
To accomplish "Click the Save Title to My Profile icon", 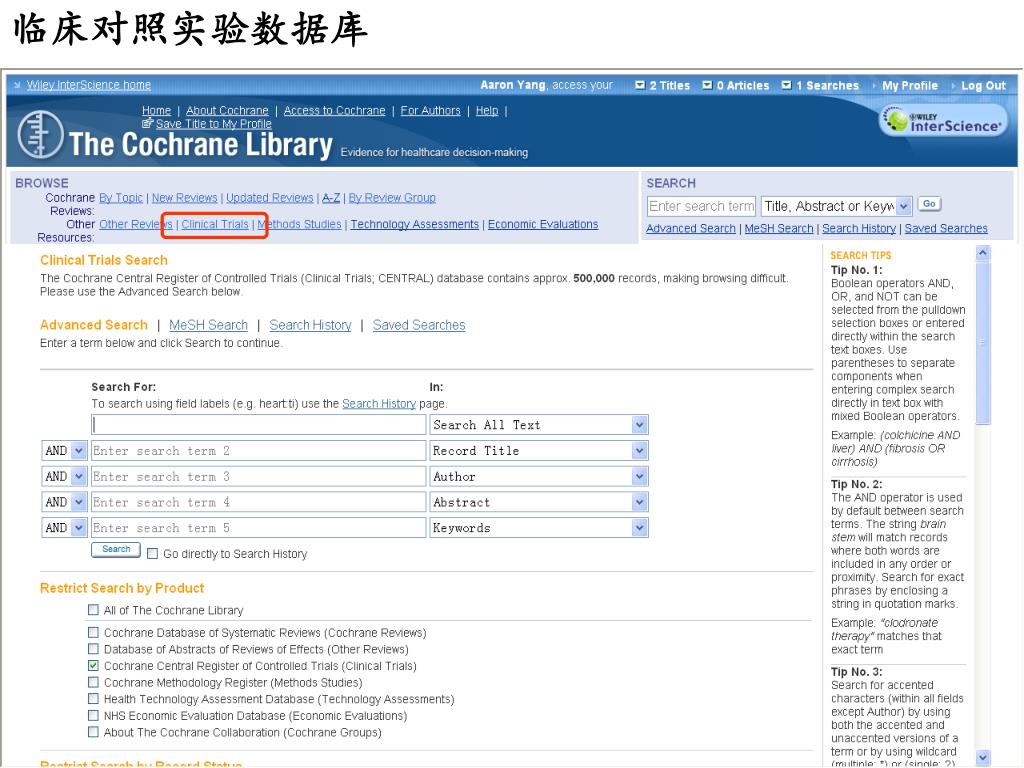I will click(147, 123).
